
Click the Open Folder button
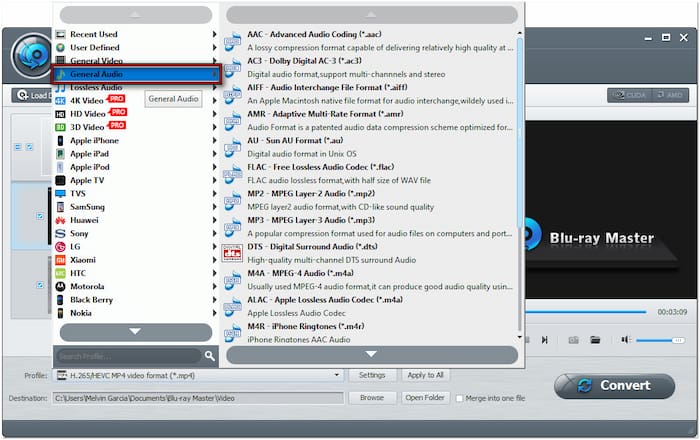[x=425, y=398]
